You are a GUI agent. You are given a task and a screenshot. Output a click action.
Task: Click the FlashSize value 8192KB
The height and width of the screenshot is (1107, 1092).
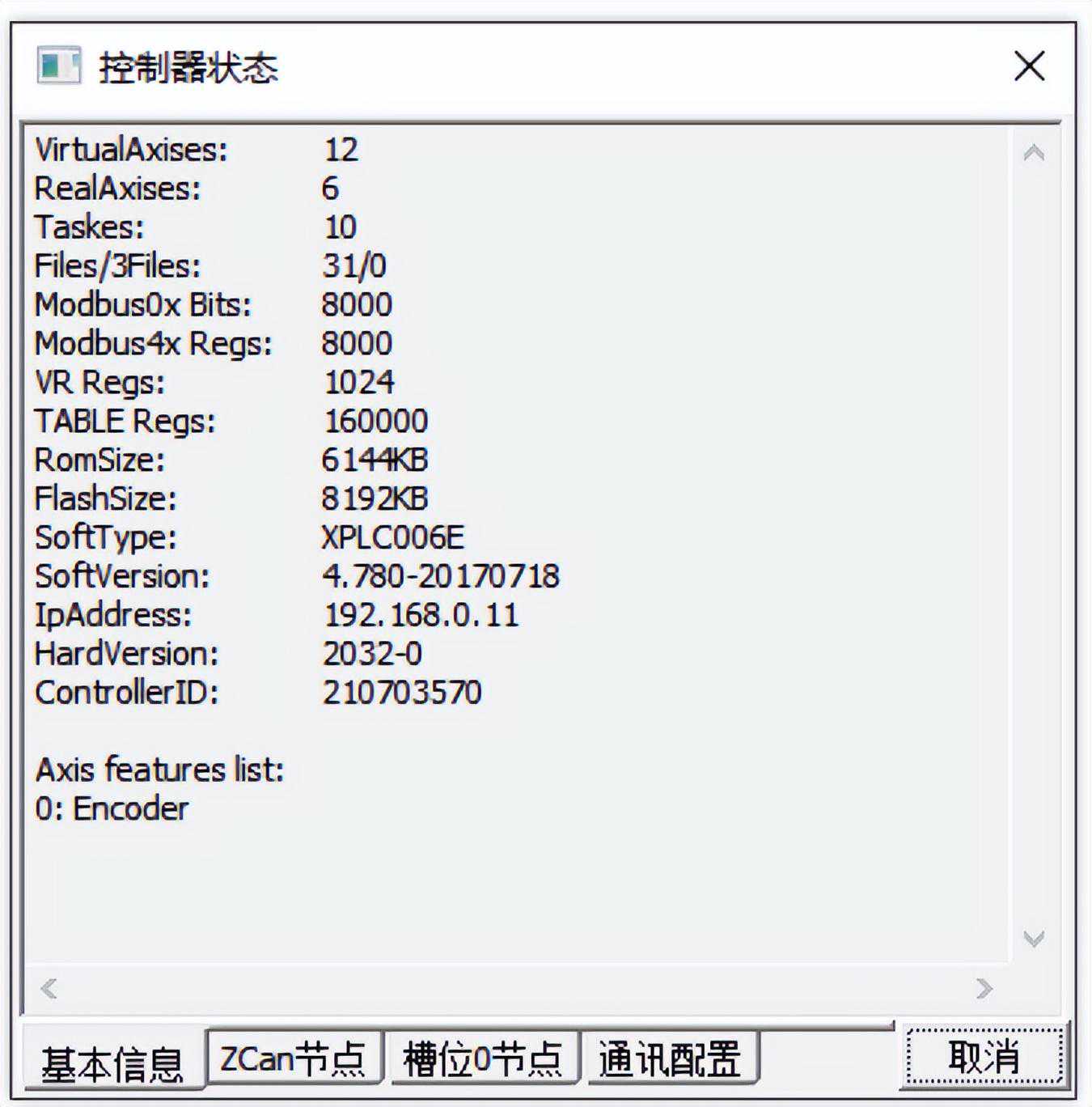point(375,498)
